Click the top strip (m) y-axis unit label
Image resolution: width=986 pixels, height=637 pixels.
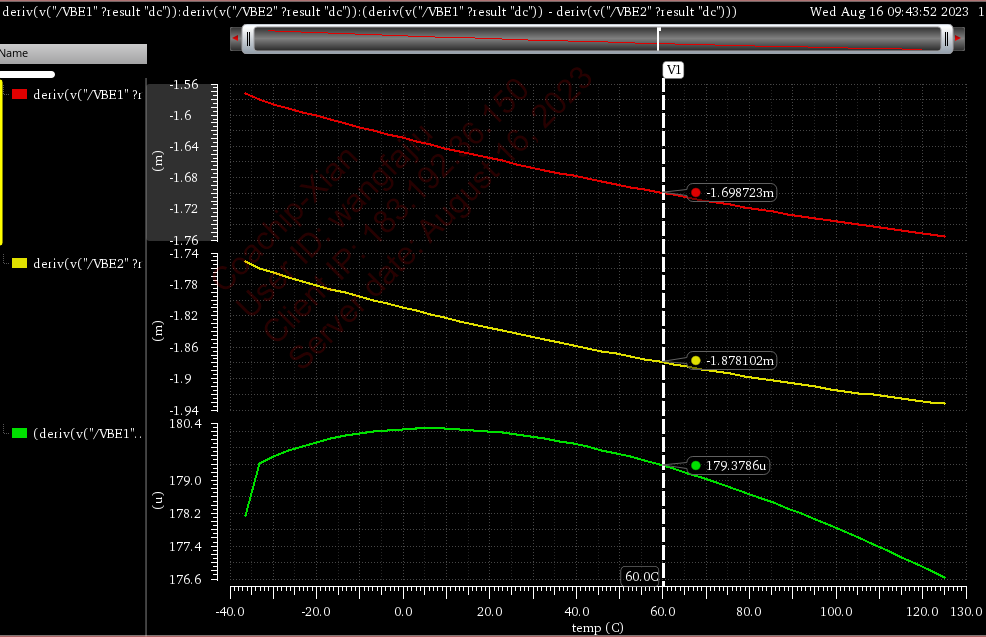[x=158, y=162]
